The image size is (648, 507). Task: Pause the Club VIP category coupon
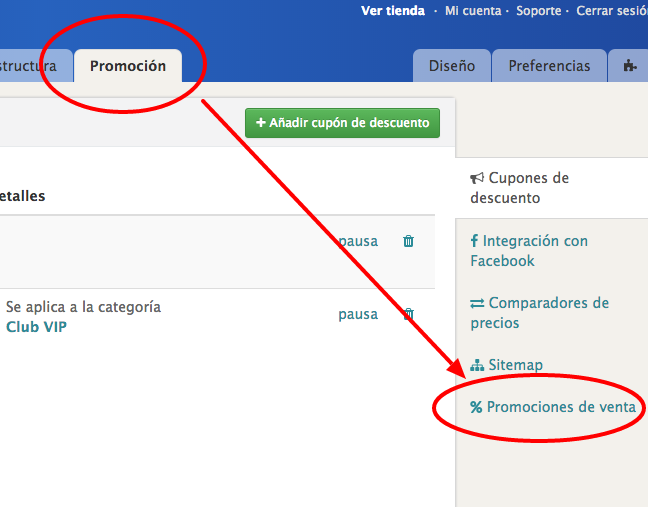point(358,314)
